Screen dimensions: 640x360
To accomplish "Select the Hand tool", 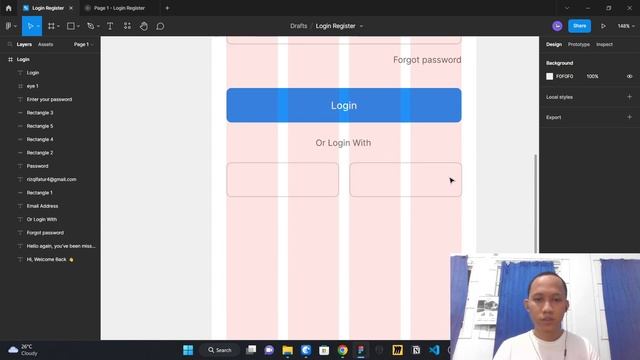I will (x=144, y=26).
